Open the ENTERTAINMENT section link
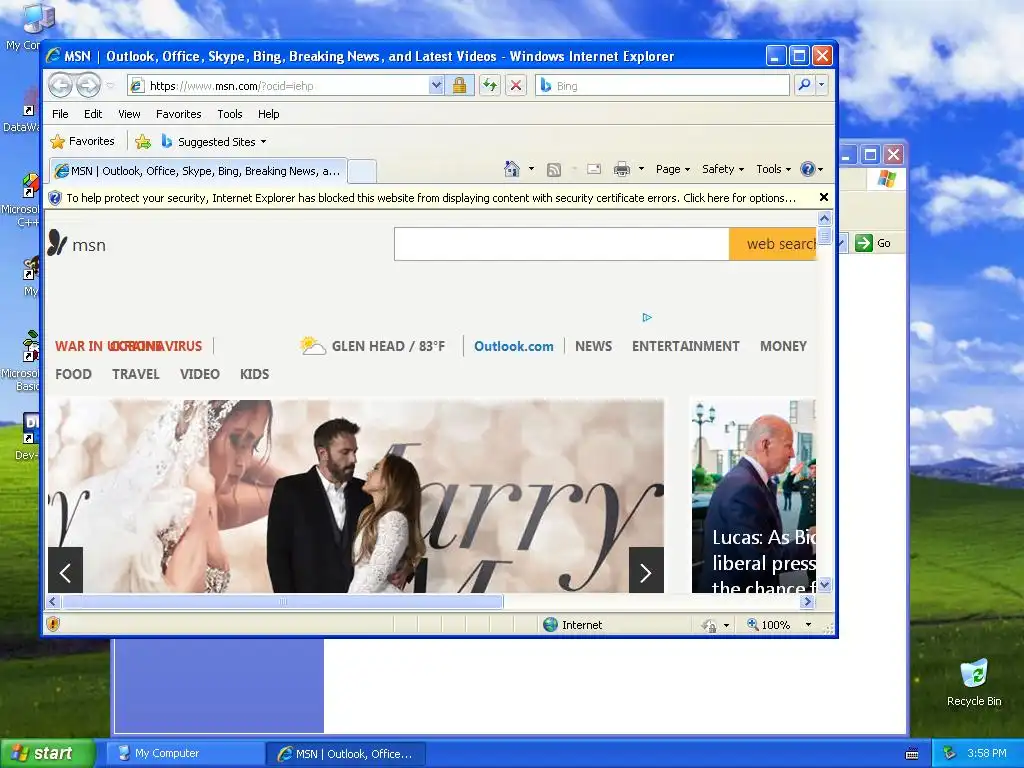The width and height of the screenshot is (1024, 768). pyautogui.click(x=685, y=346)
